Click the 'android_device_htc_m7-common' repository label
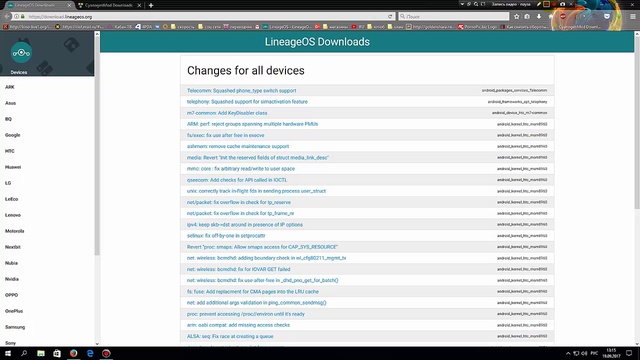Image resolution: width=640 pixels, height=360 pixels. pos(520,113)
